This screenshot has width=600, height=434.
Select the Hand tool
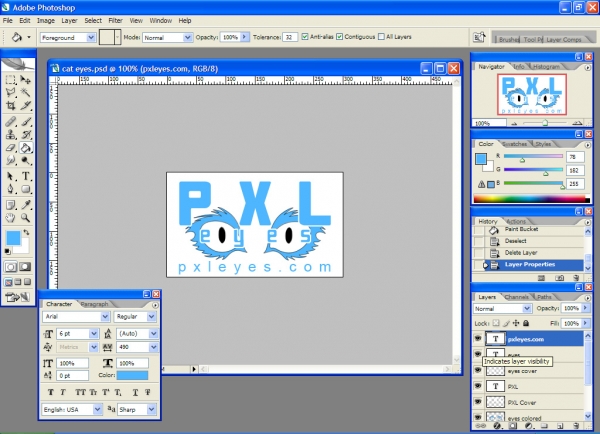(11, 218)
